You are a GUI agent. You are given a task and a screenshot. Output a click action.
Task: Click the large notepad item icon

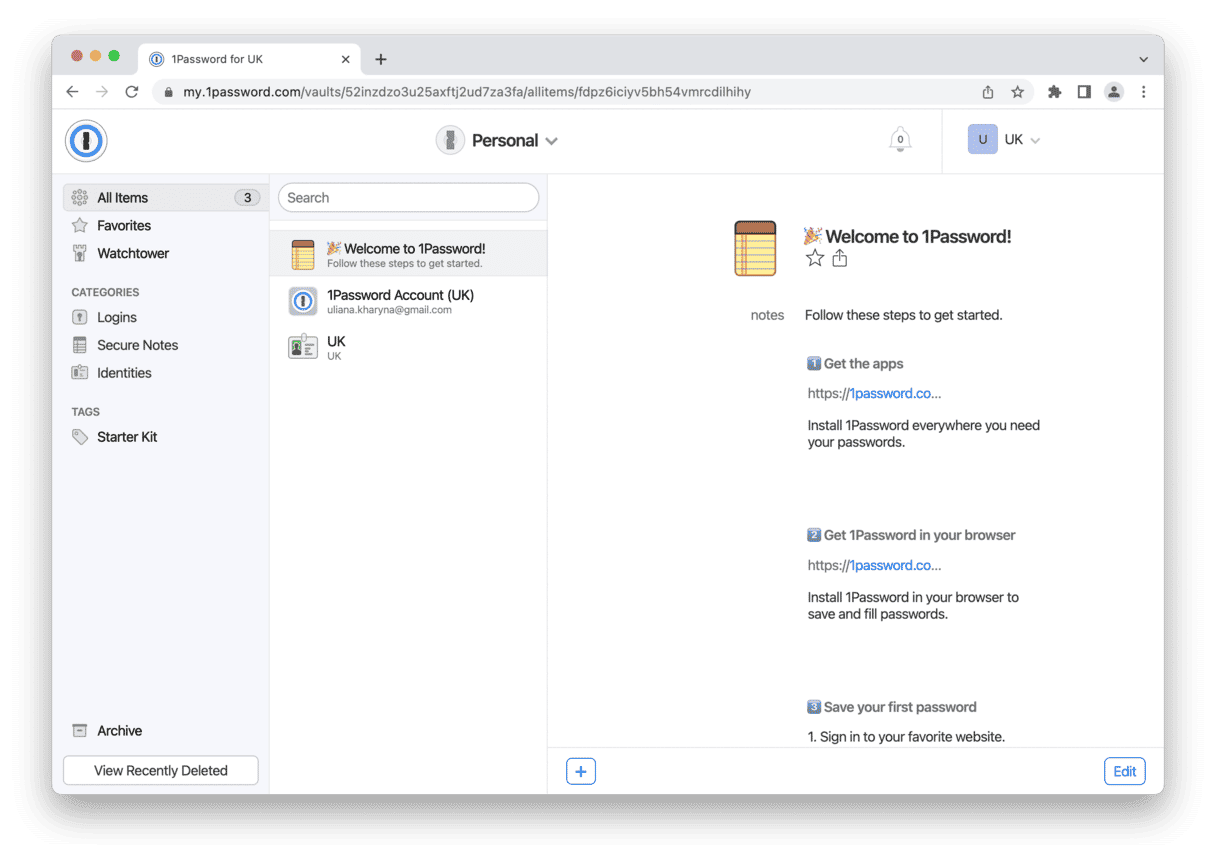pos(755,249)
